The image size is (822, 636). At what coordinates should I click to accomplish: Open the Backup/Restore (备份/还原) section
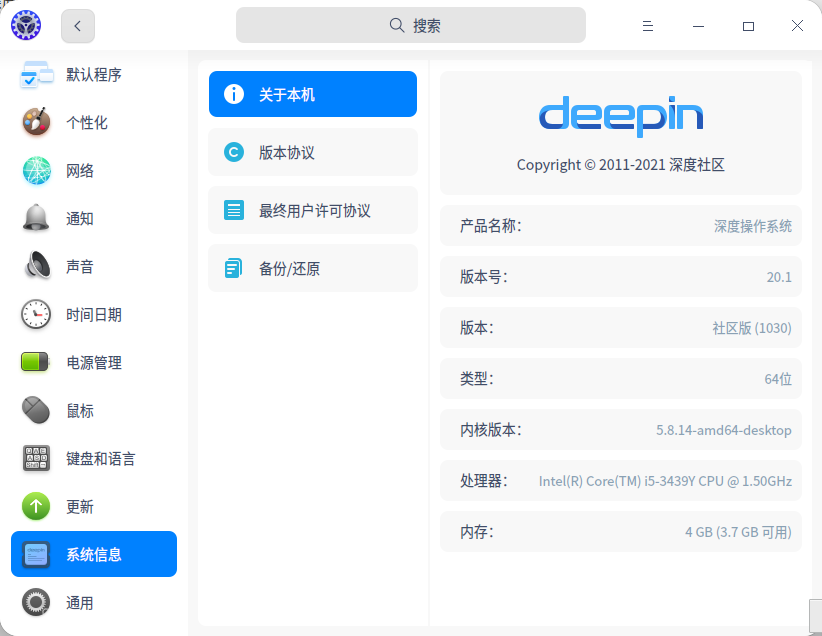[x=313, y=269]
